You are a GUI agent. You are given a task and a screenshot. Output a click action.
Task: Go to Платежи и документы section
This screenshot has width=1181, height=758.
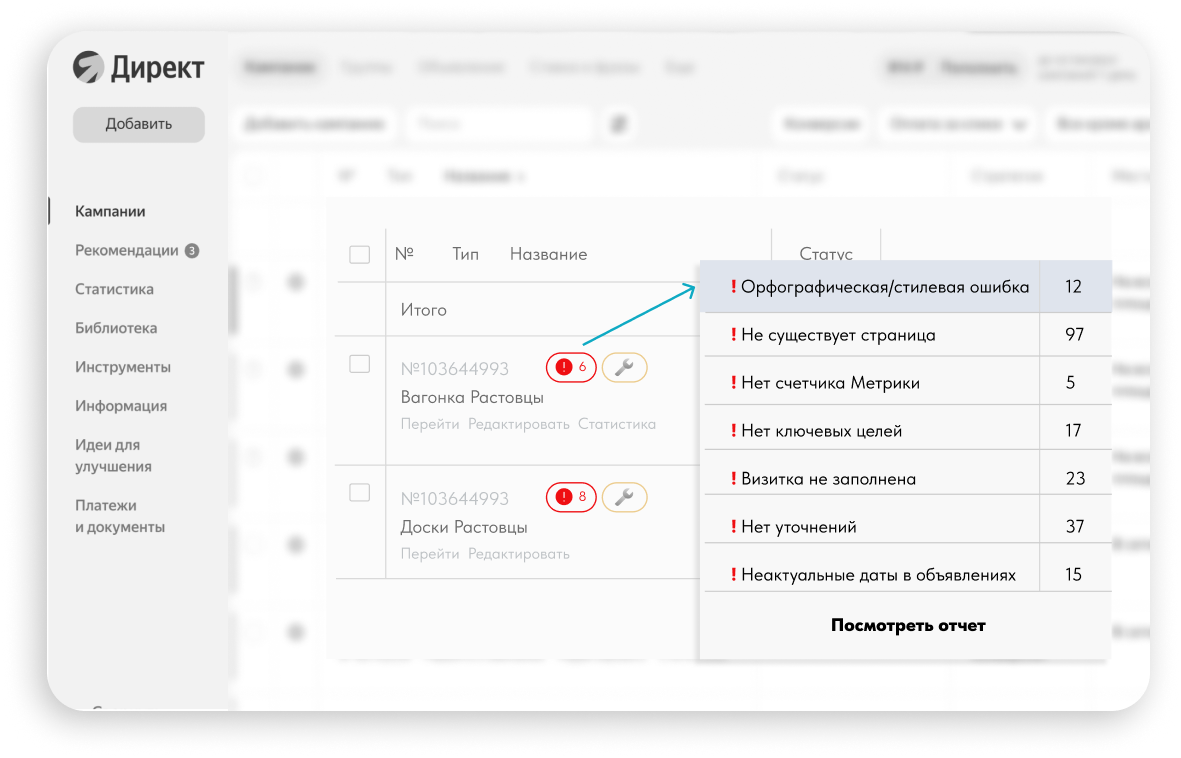tap(120, 516)
